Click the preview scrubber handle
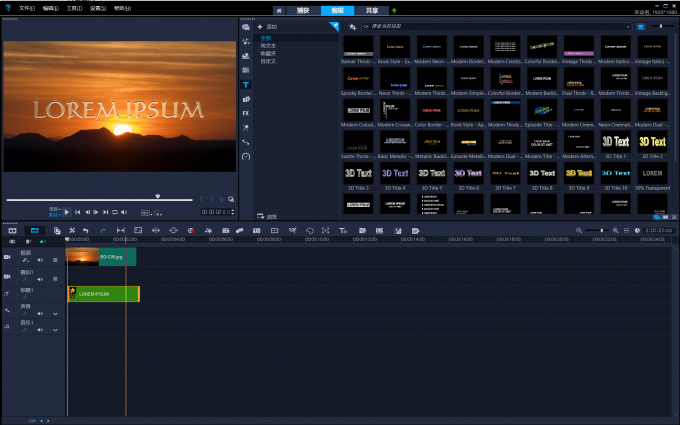This screenshot has height=425, width=680. click(158, 196)
